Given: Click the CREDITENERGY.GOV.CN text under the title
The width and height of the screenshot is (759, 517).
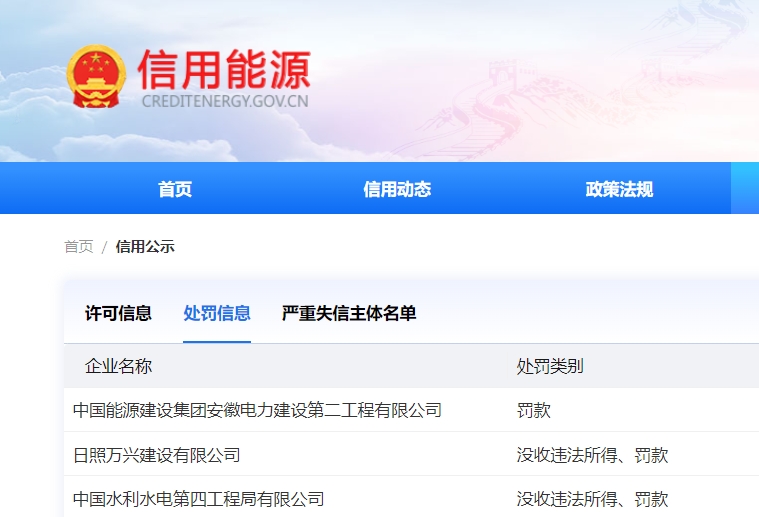Looking at the screenshot, I should 224,101.
